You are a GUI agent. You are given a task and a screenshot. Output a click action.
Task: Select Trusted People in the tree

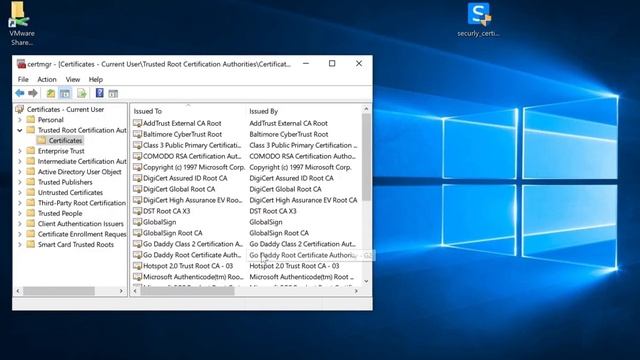[x=60, y=213]
